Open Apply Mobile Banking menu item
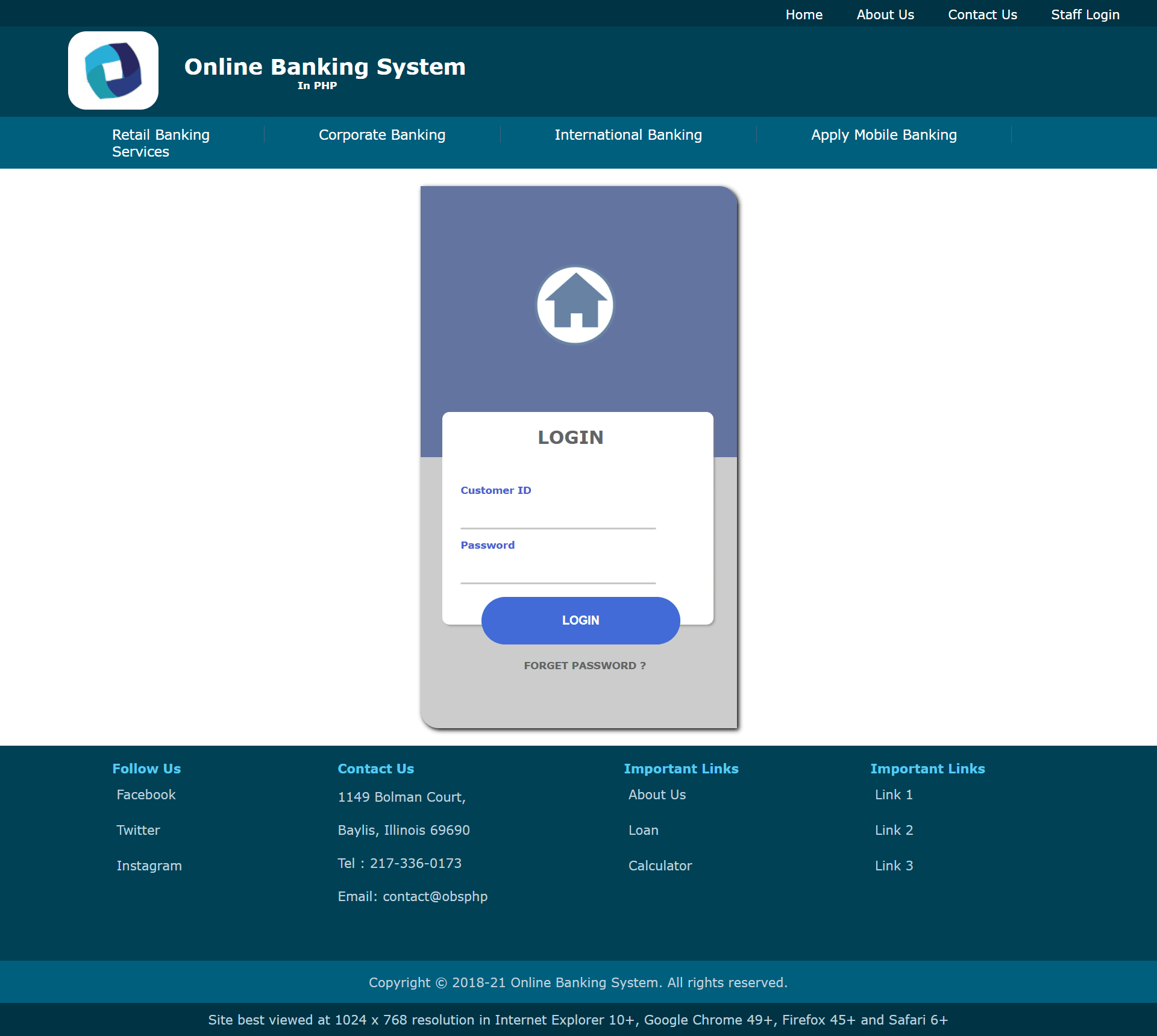The width and height of the screenshot is (1157, 1036). (883, 135)
